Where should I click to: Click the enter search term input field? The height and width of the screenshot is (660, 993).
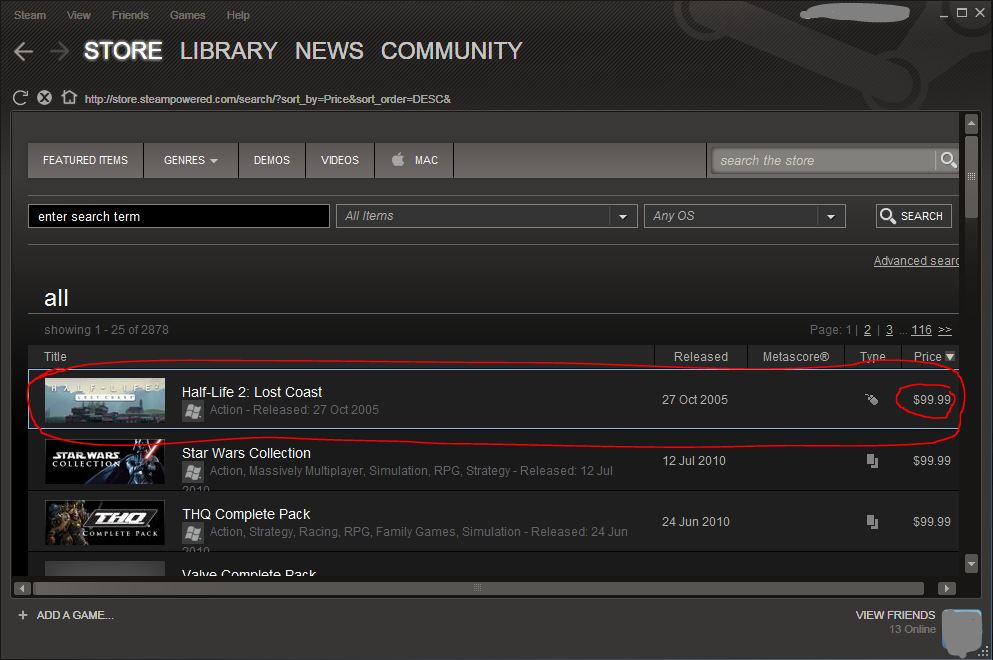click(x=178, y=215)
